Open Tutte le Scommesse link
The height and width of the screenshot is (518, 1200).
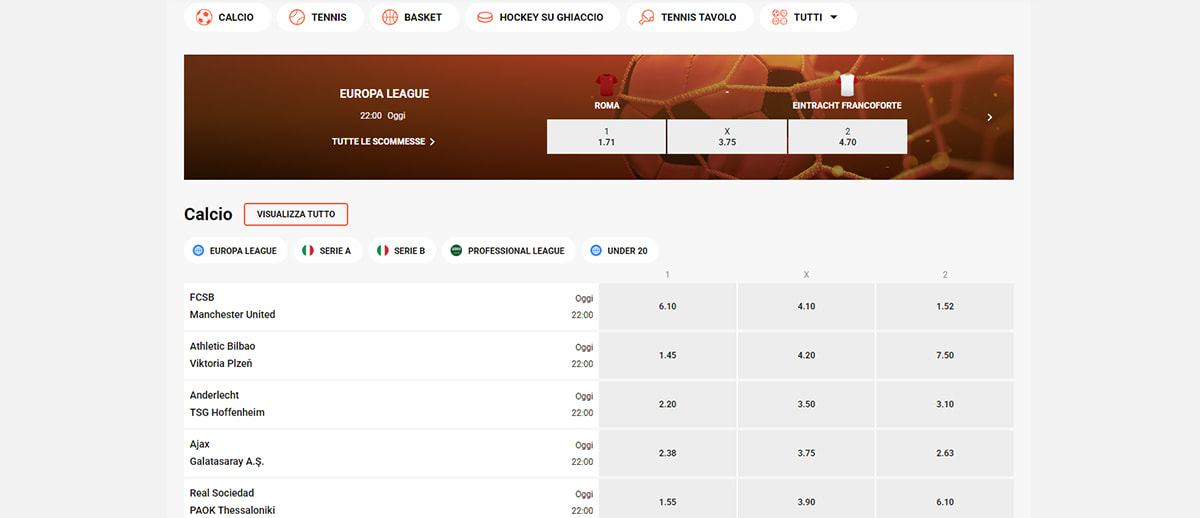(384, 142)
